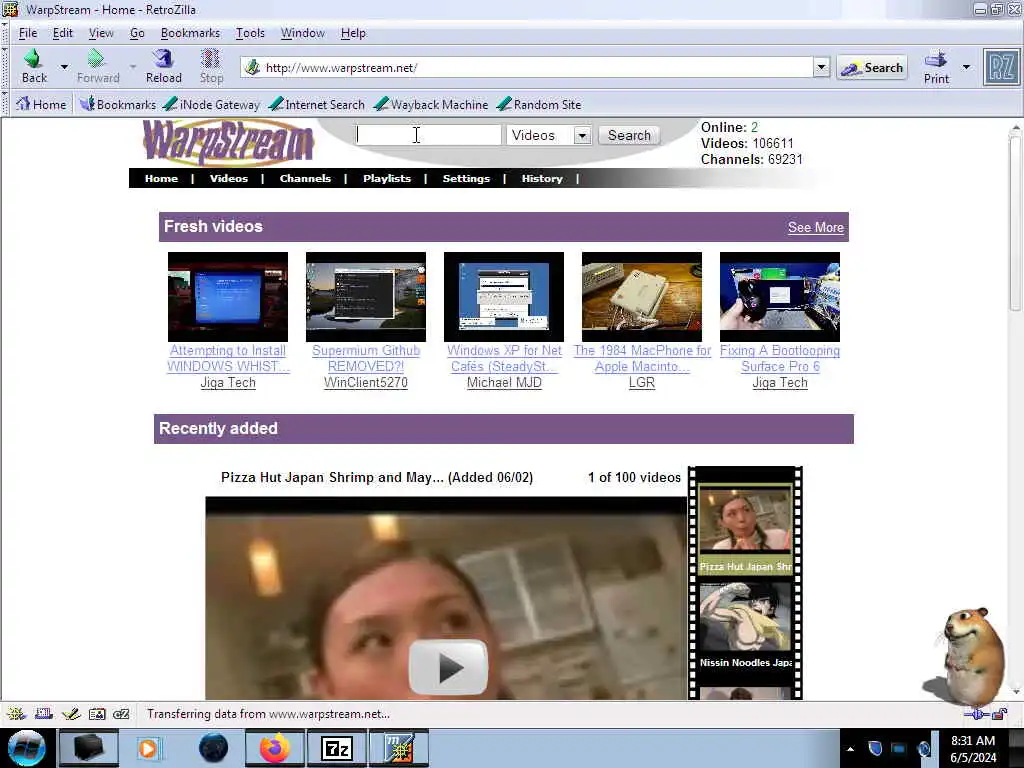
Task: Click the Back navigation arrow icon
Action: (33, 59)
